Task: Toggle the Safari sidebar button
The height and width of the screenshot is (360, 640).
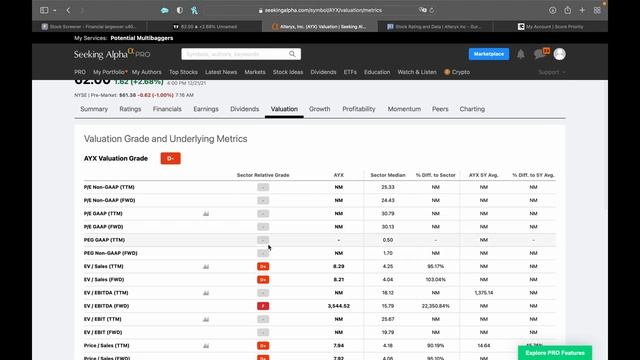Action: click(44, 10)
